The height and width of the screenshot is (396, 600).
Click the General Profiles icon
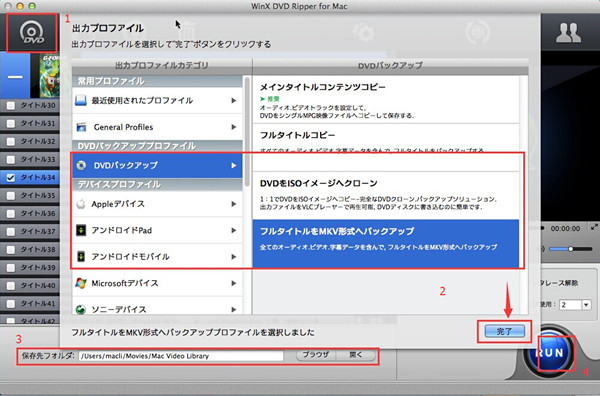(x=81, y=127)
